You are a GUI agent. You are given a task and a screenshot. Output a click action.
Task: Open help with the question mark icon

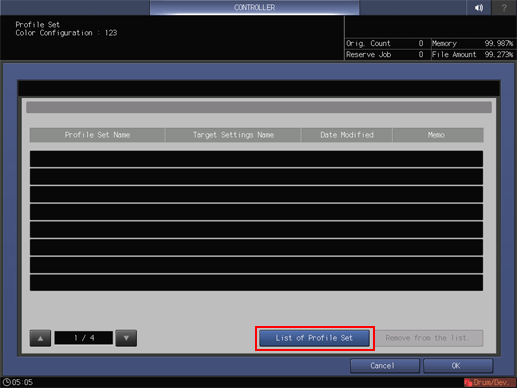tap(504, 7)
